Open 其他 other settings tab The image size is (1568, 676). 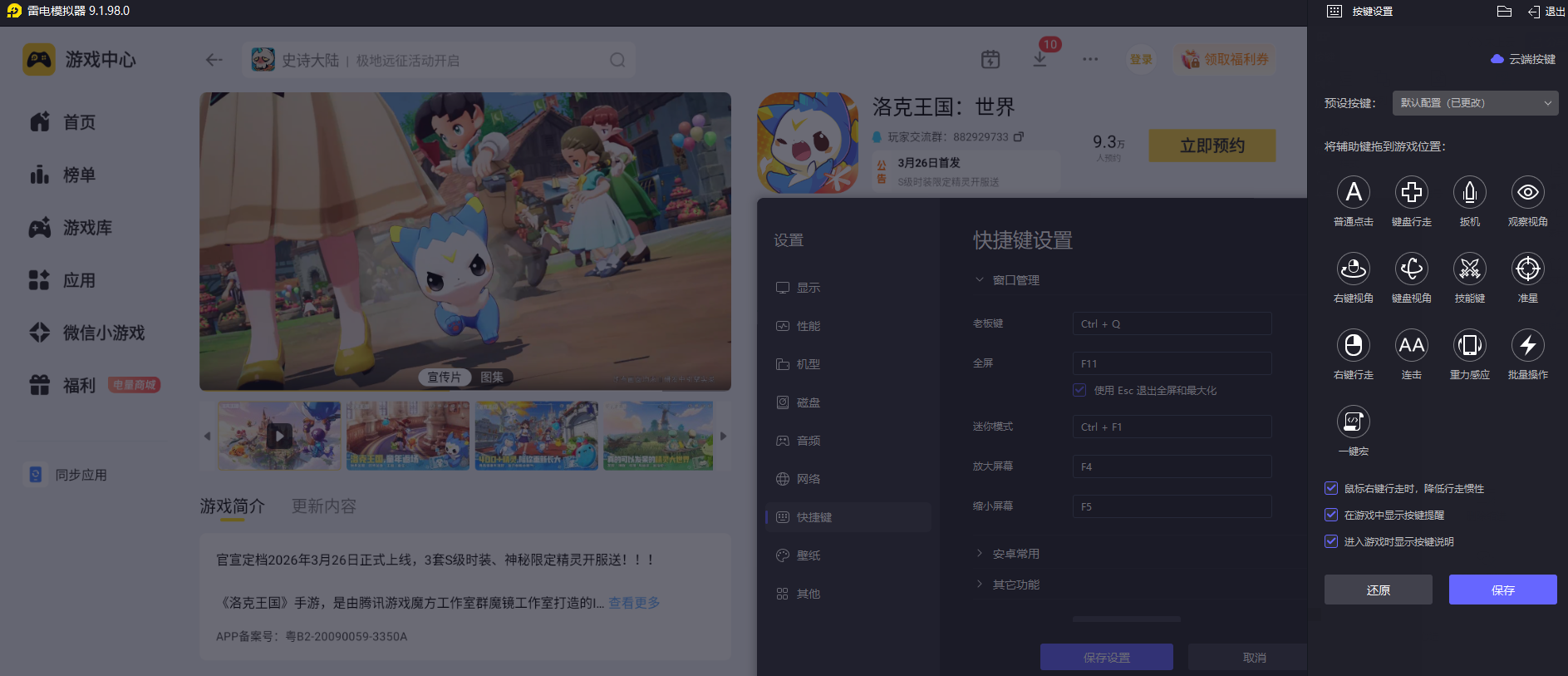[x=848, y=594]
